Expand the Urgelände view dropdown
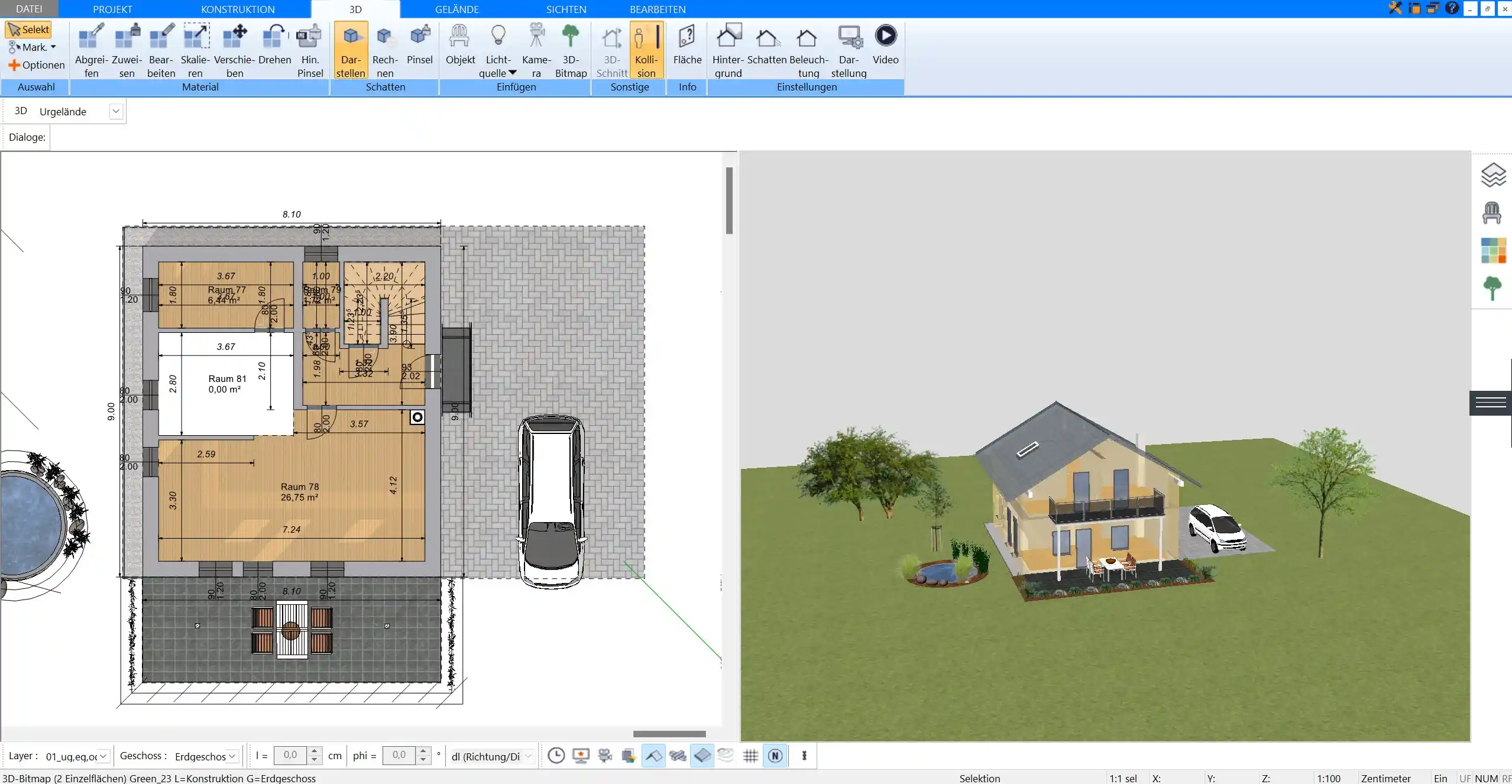 pyautogui.click(x=116, y=111)
